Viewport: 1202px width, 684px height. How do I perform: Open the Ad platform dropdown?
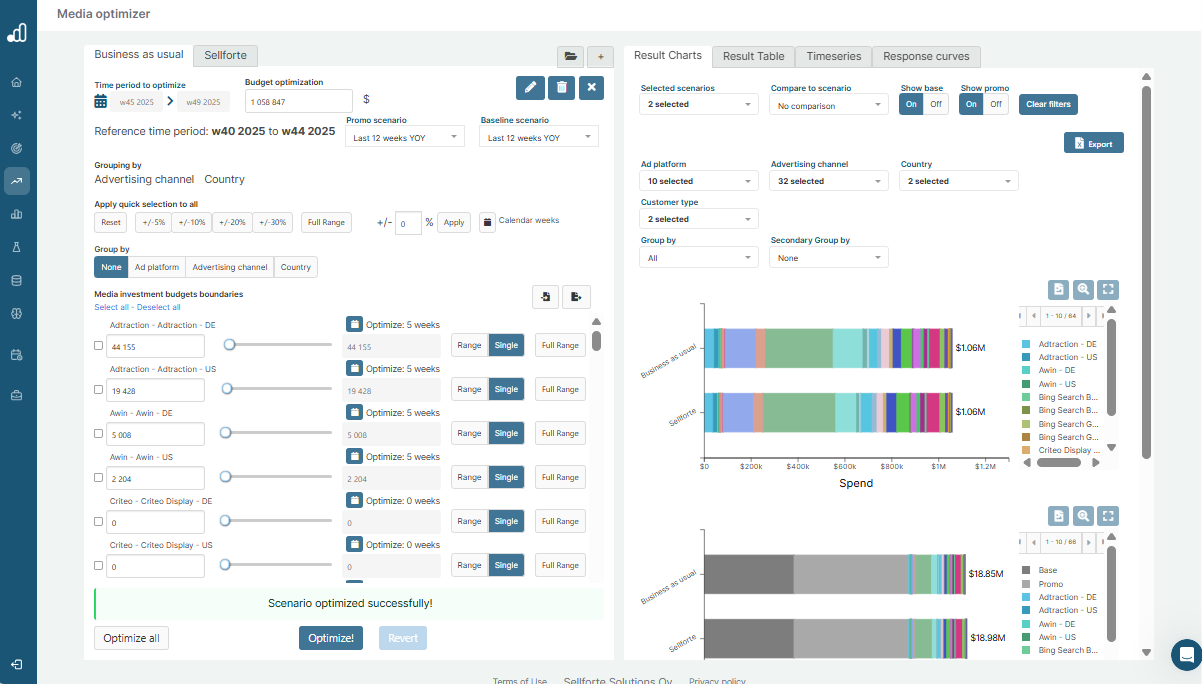click(698, 181)
